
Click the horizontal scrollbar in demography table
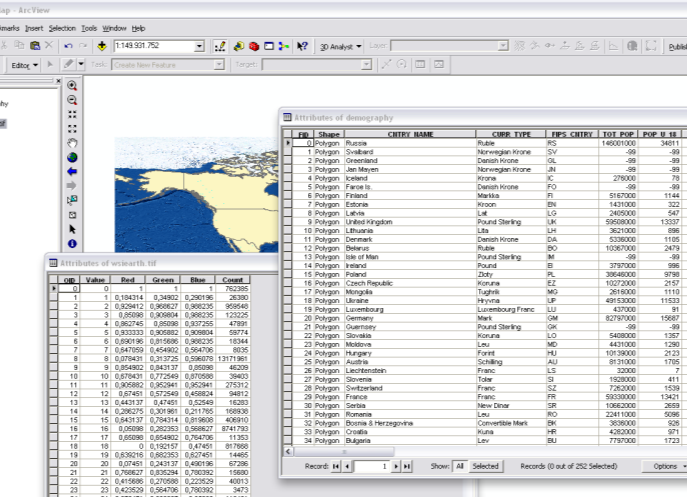point(344,451)
